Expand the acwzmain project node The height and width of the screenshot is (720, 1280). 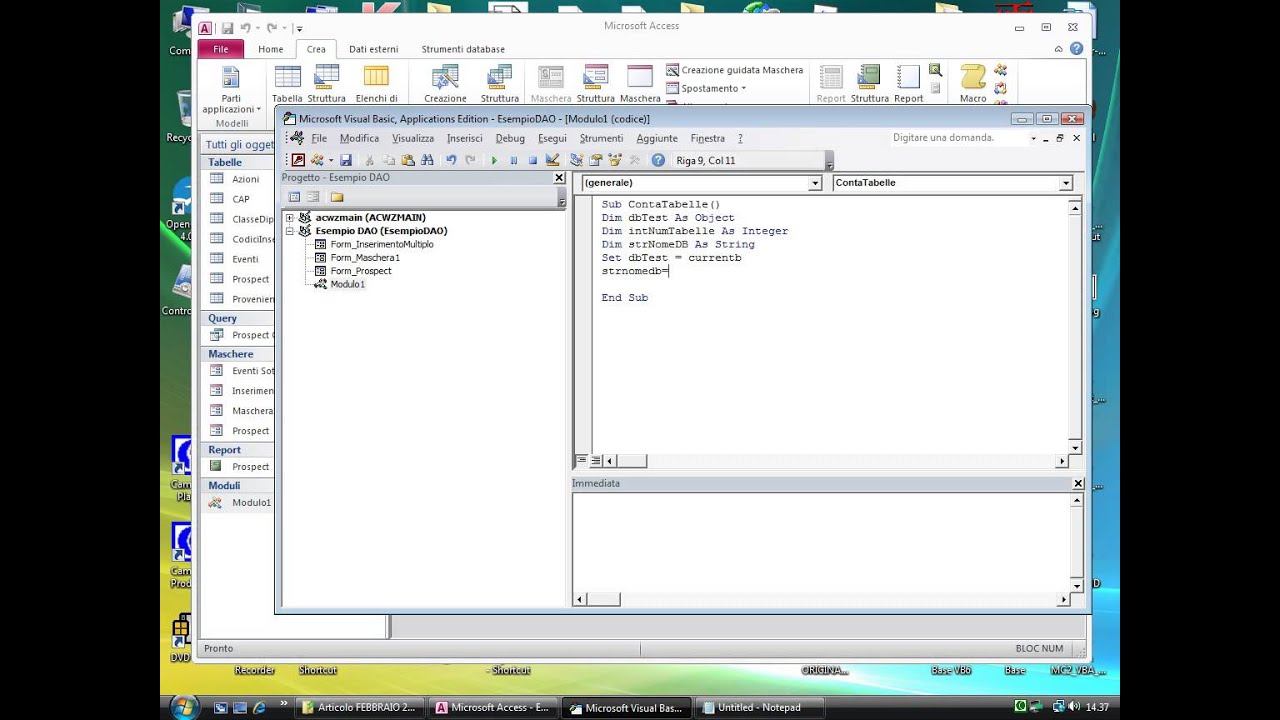(x=290, y=217)
